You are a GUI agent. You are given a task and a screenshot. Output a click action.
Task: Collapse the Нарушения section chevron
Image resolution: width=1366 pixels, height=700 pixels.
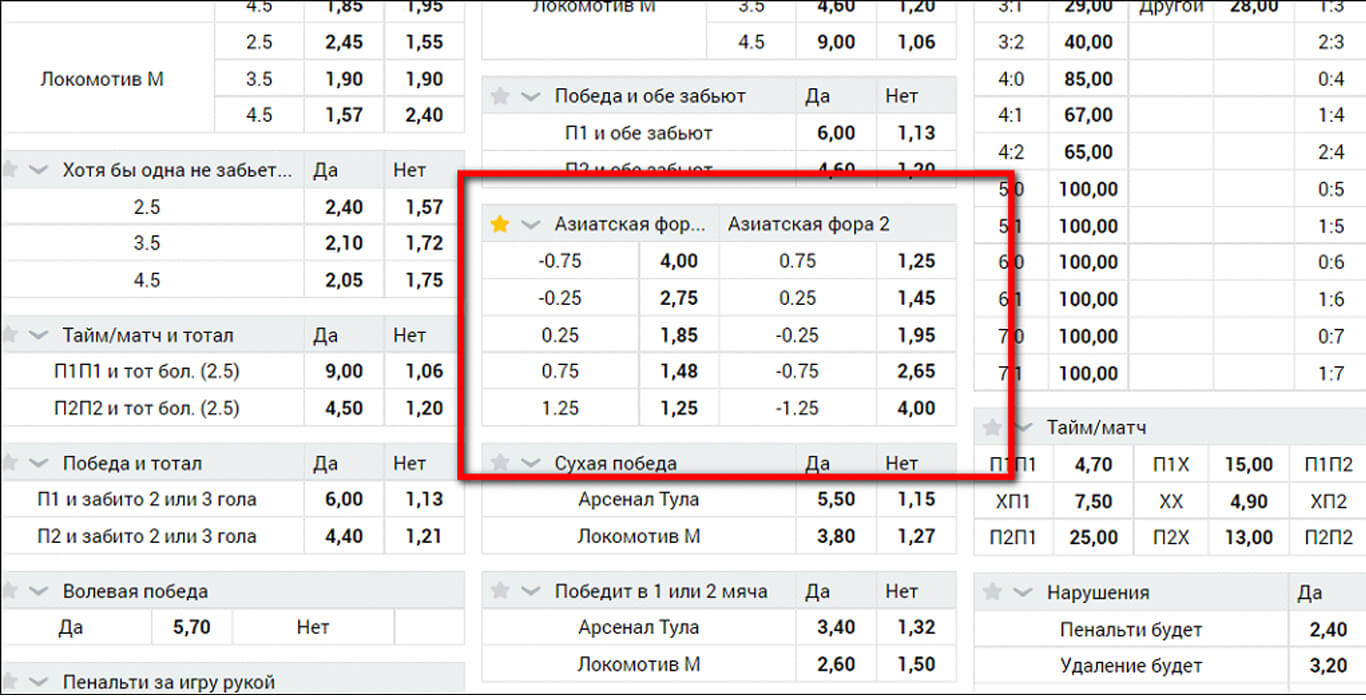[x=1023, y=592]
